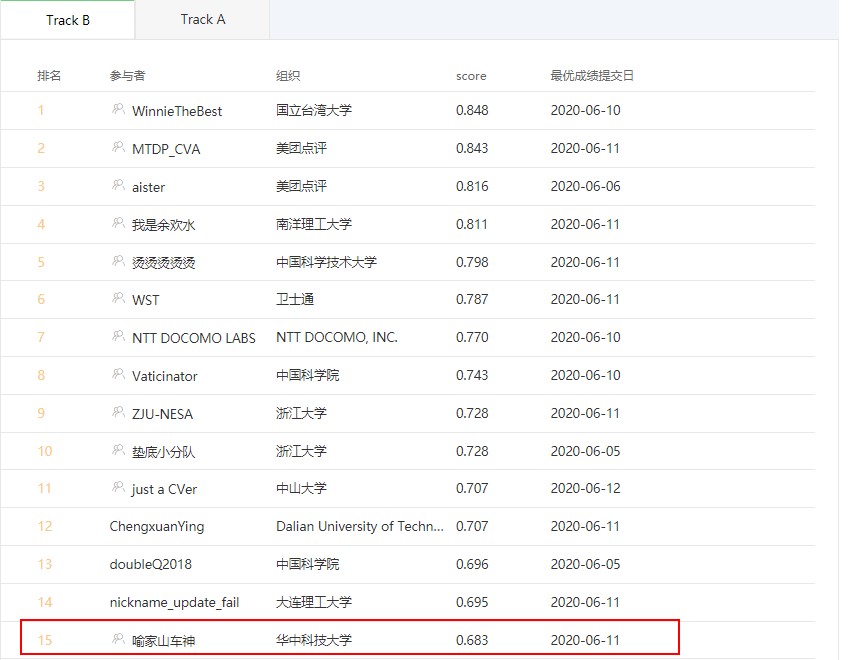Select participant name doubleQ2018
Image resolution: width=854 pixels, height=660 pixels.
click(151, 564)
